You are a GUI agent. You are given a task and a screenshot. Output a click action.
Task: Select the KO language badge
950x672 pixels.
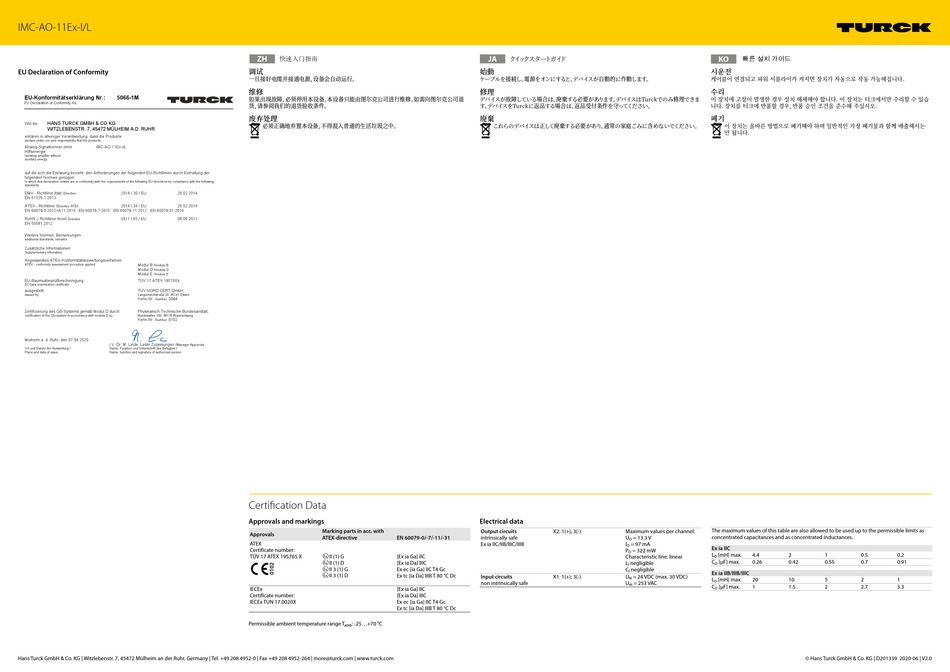click(x=723, y=59)
